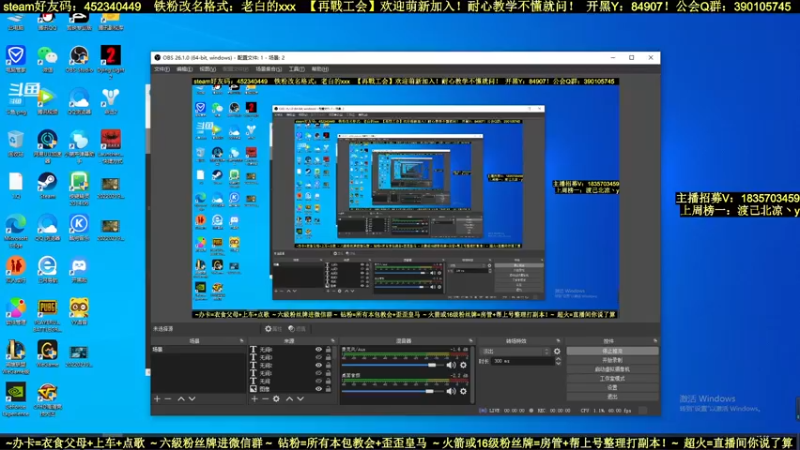Image resolution: width=800 pixels, height=450 pixels.
Task: Move scene down in Scenes panel
Action: [192, 398]
